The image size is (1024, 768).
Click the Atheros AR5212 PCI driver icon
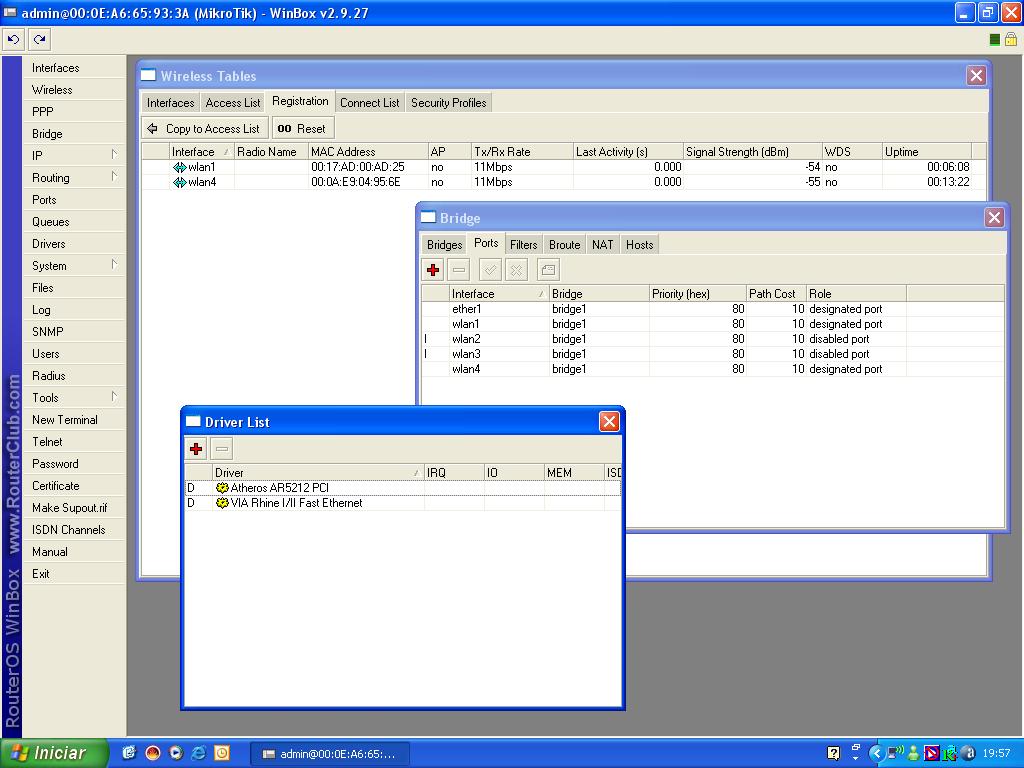tap(222, 488)
